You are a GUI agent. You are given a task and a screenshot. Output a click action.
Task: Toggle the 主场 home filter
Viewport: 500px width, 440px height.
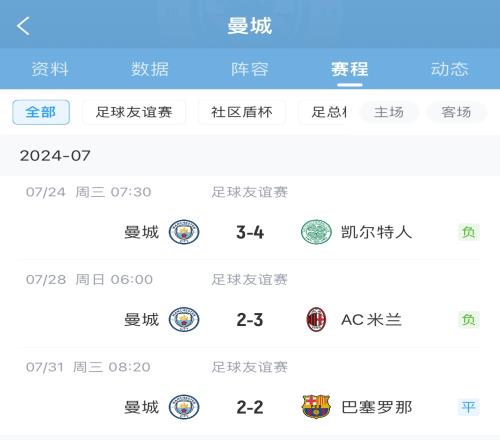pos(389,112)
